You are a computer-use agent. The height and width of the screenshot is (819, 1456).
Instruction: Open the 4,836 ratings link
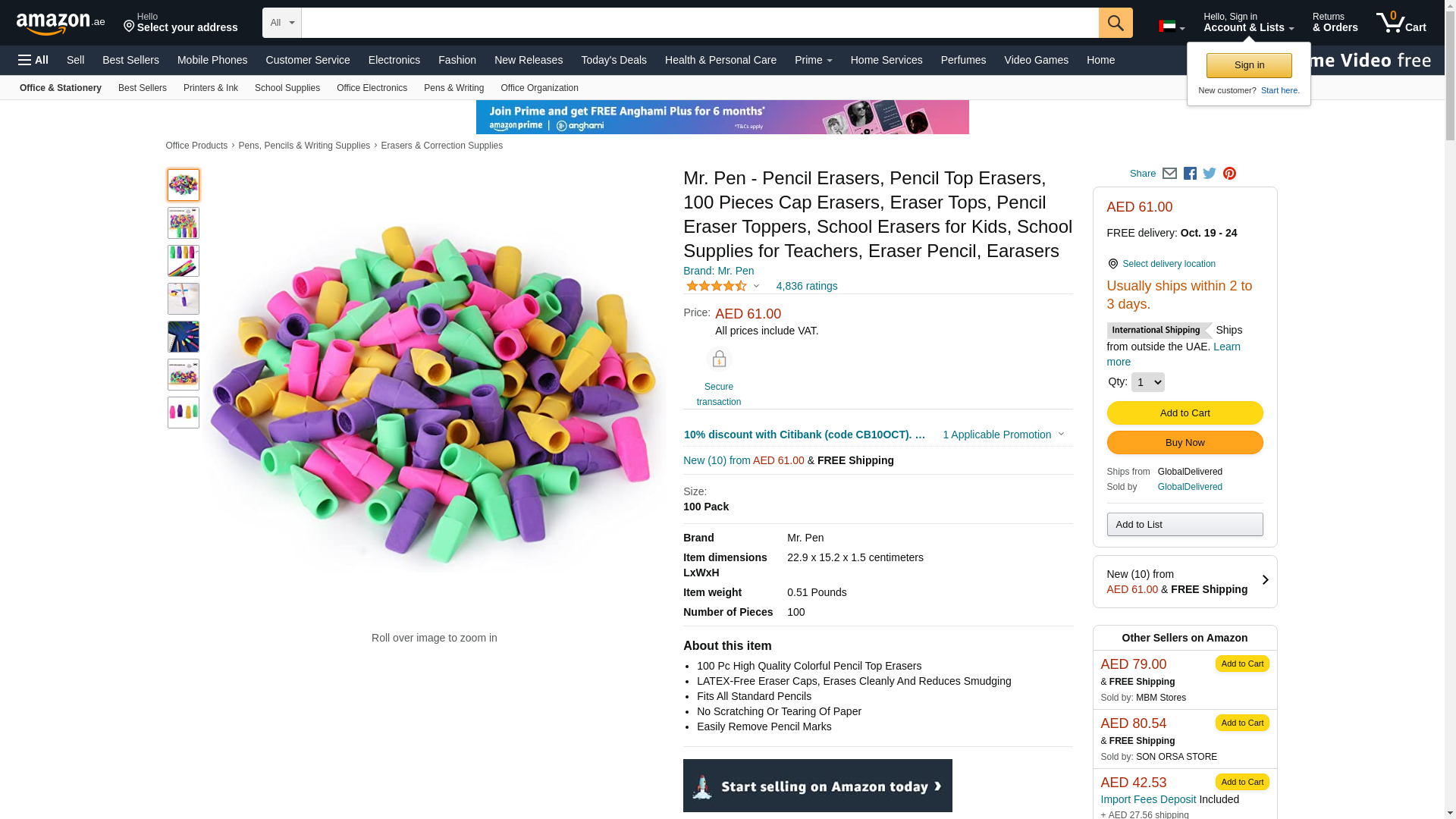tap(806, 286)
